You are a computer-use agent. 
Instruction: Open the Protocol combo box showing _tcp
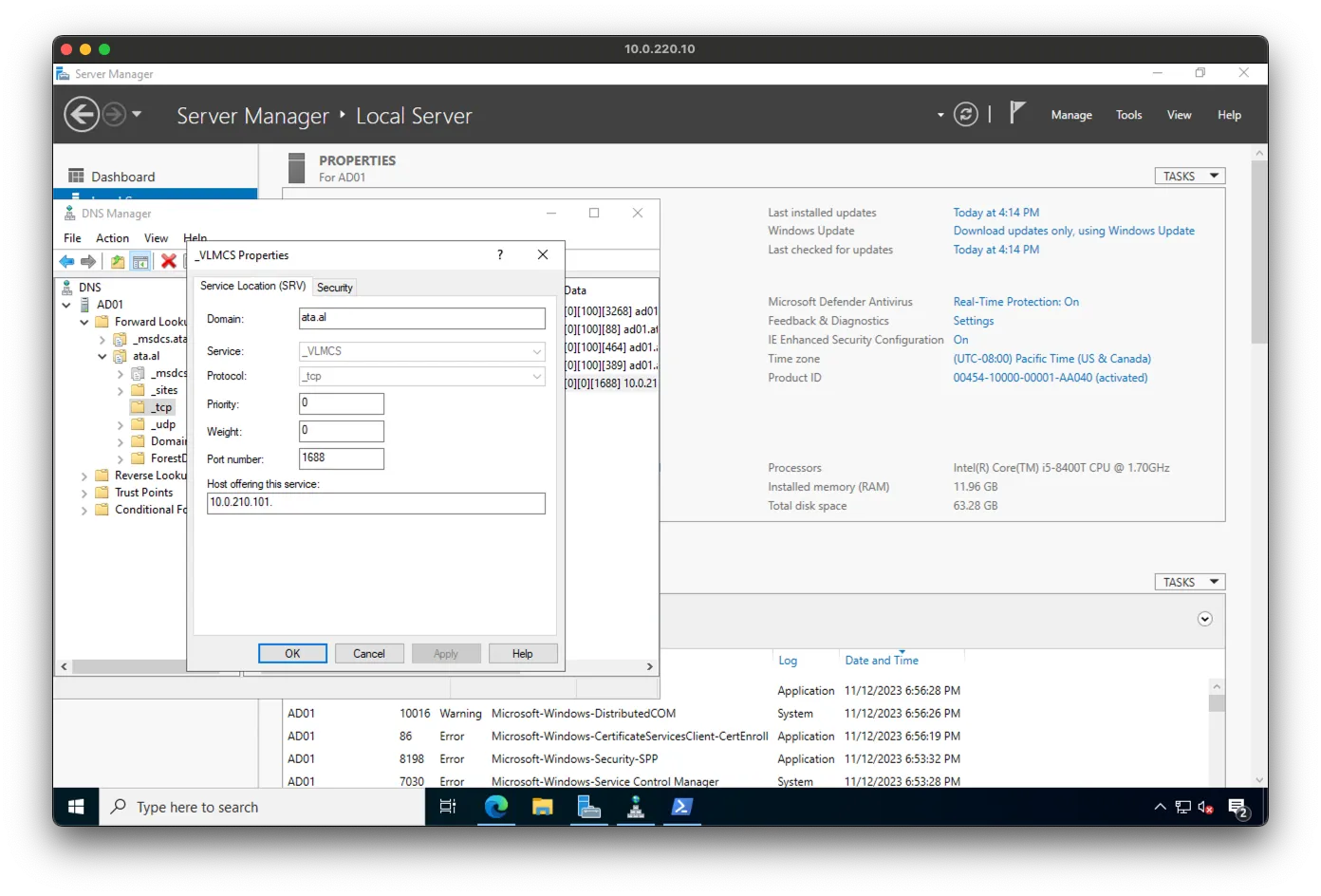pos(422,377)
